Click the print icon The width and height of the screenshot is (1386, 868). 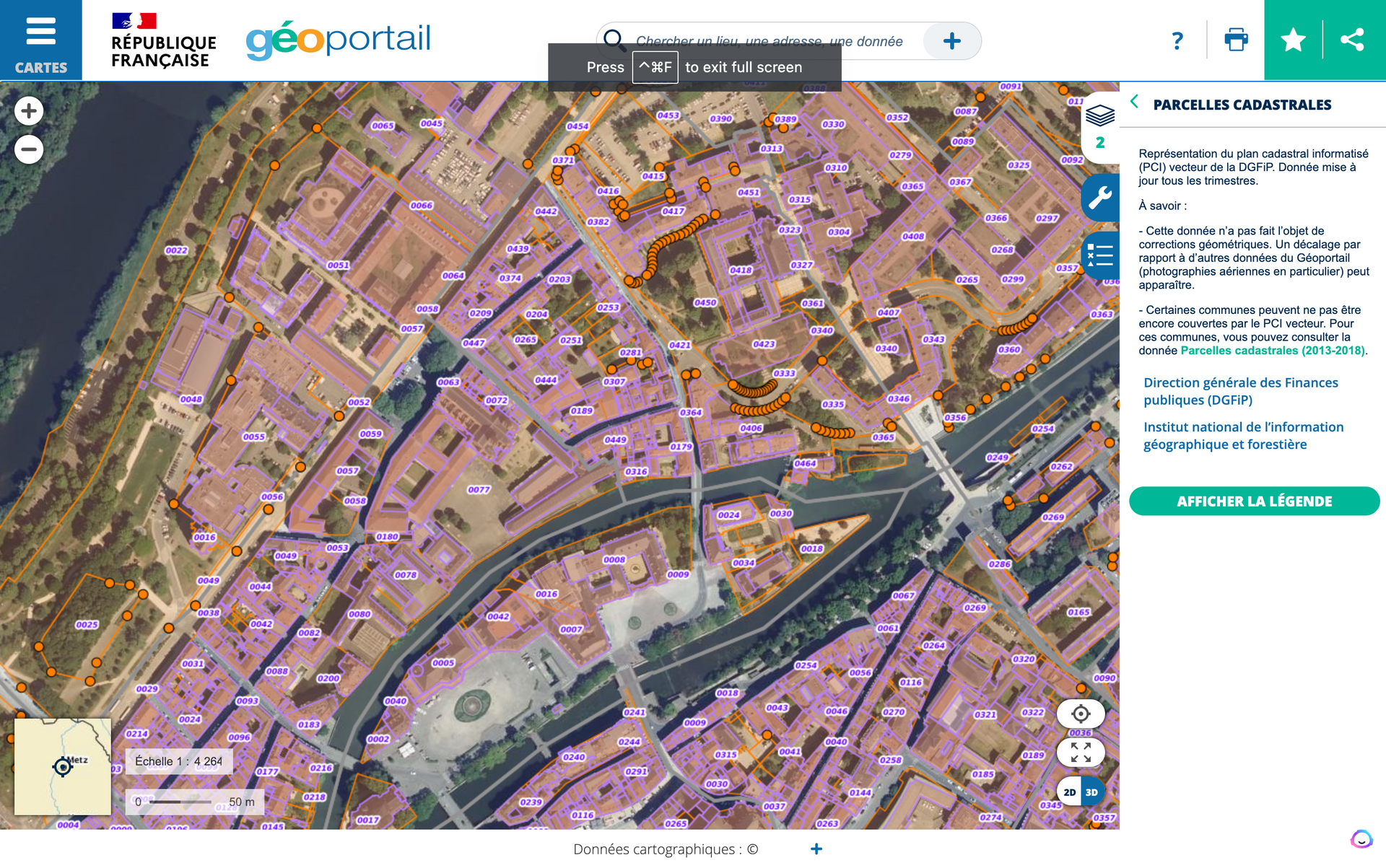[1236, 40]
